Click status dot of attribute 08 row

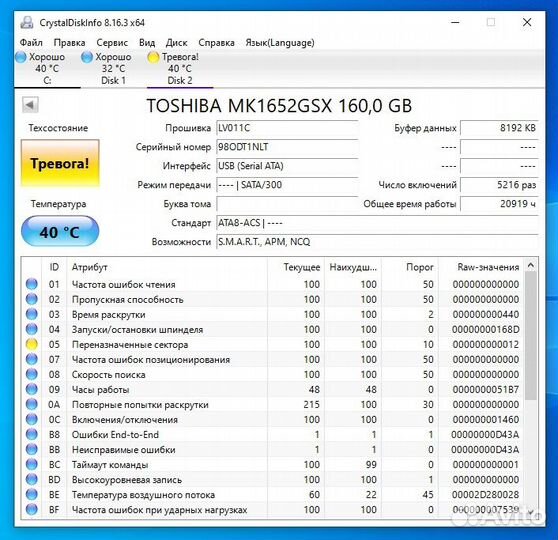coord(32,374)
